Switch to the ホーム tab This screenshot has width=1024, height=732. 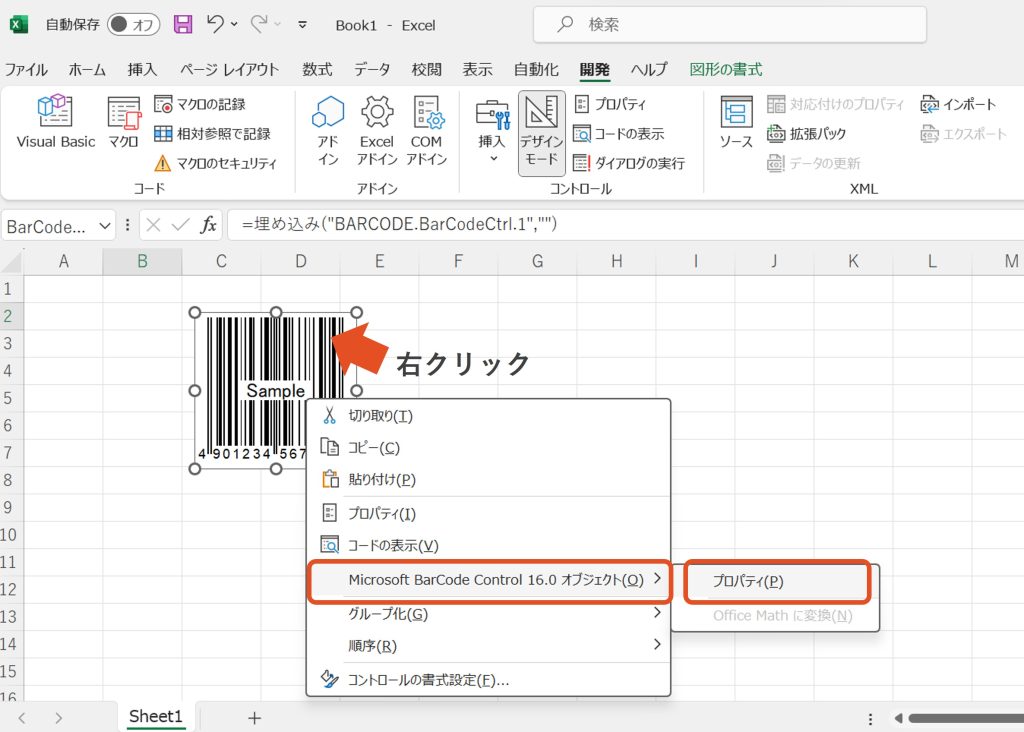[87, 70]
